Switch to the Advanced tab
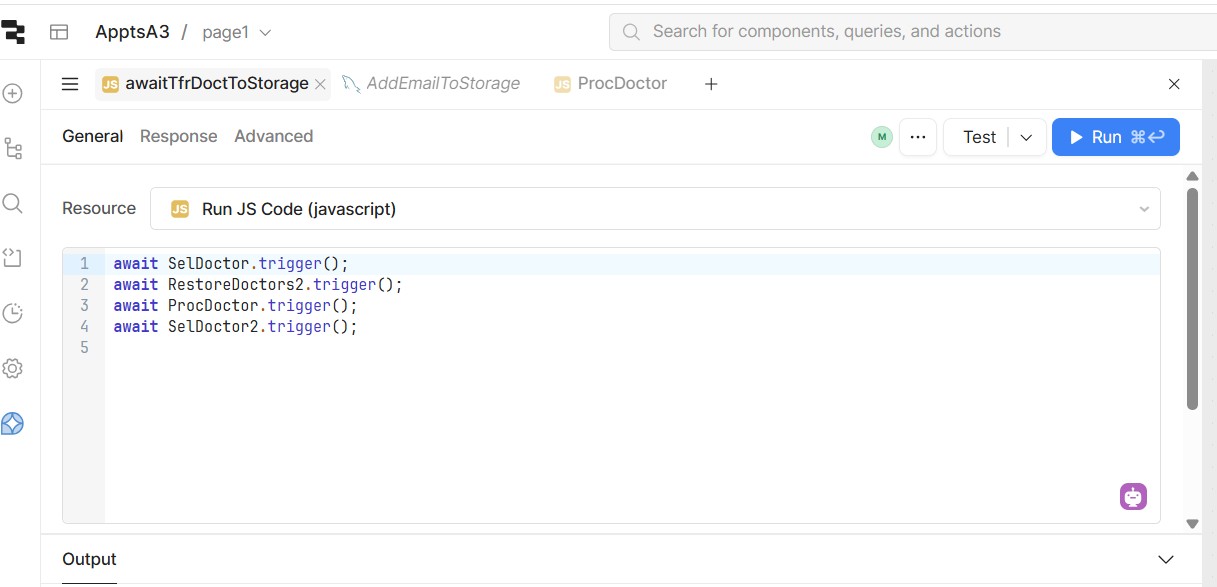 pos(273,136)
